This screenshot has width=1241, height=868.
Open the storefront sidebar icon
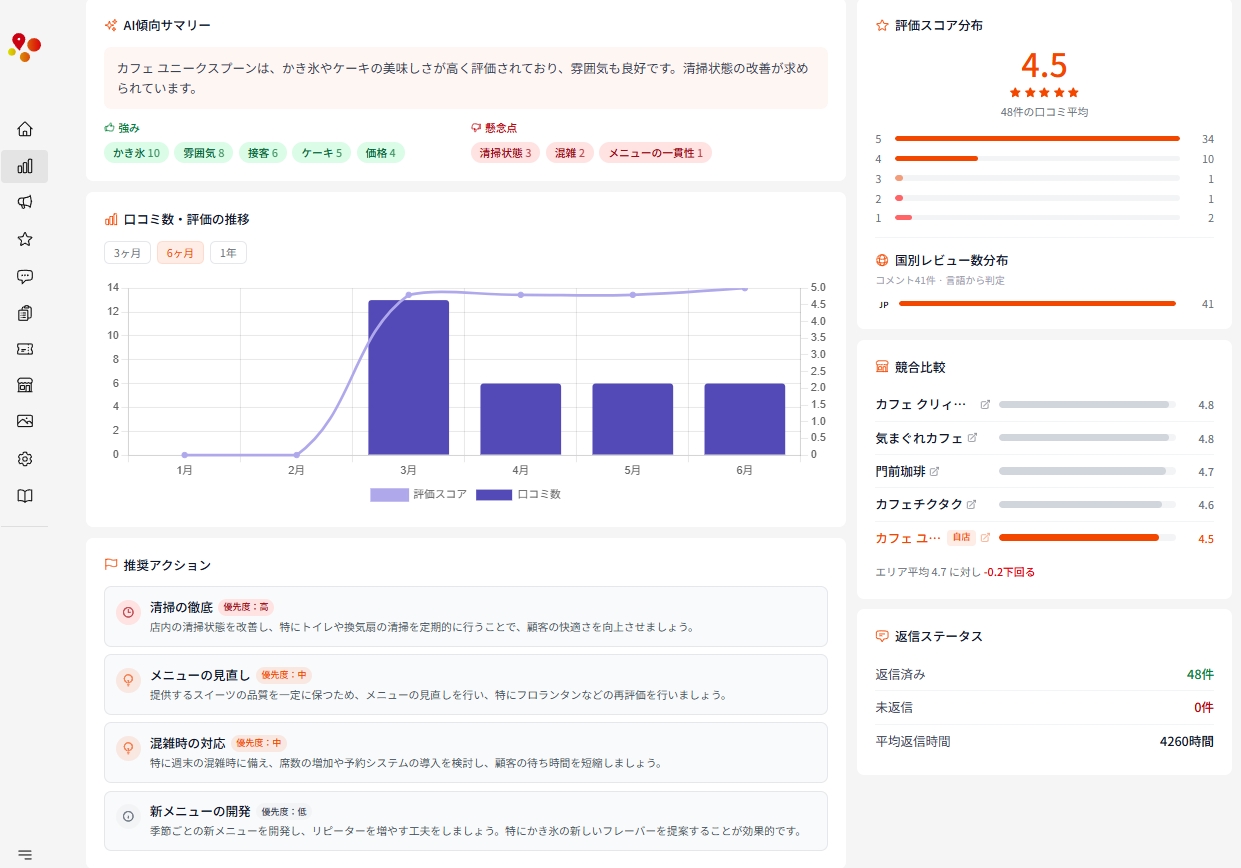click(25, 385)
